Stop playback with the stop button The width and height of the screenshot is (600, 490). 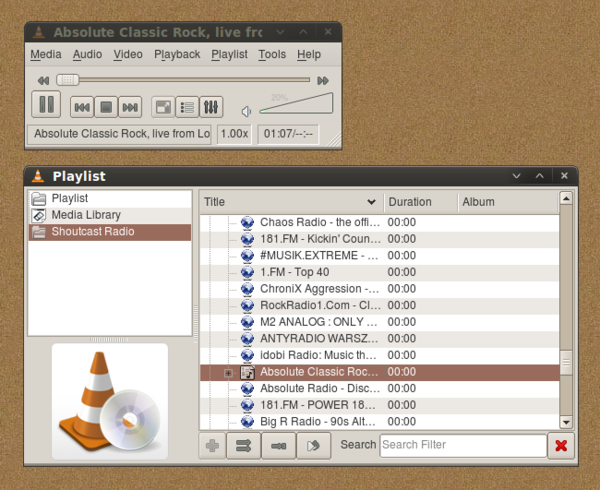(106, 107)
